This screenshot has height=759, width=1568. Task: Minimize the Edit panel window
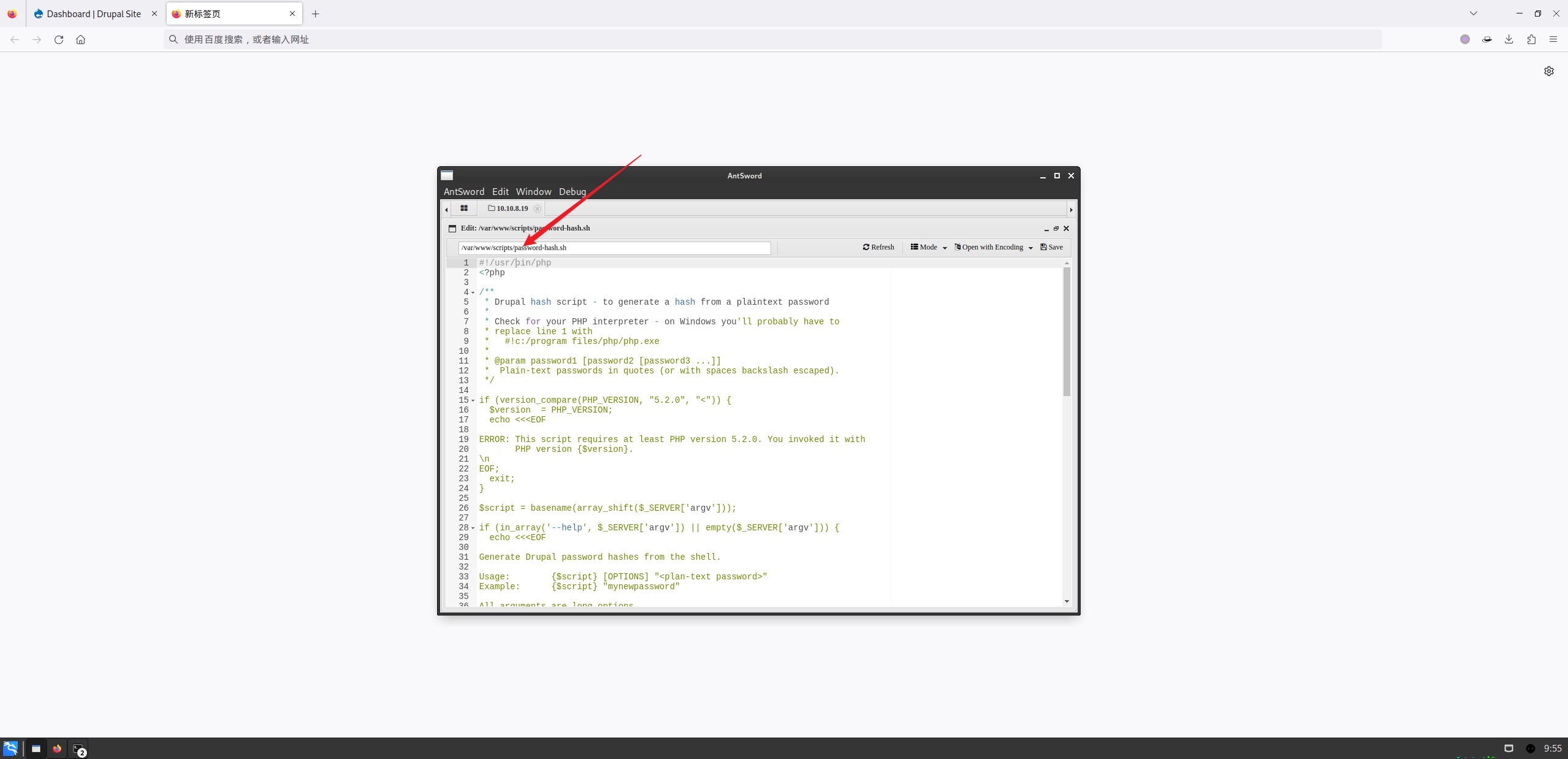1046,229
